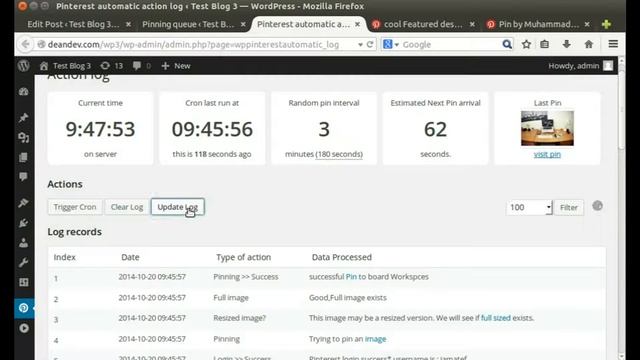Click Good,Full image exists text
The width and height of the screenshot is (640, 360).
(348, 298)
